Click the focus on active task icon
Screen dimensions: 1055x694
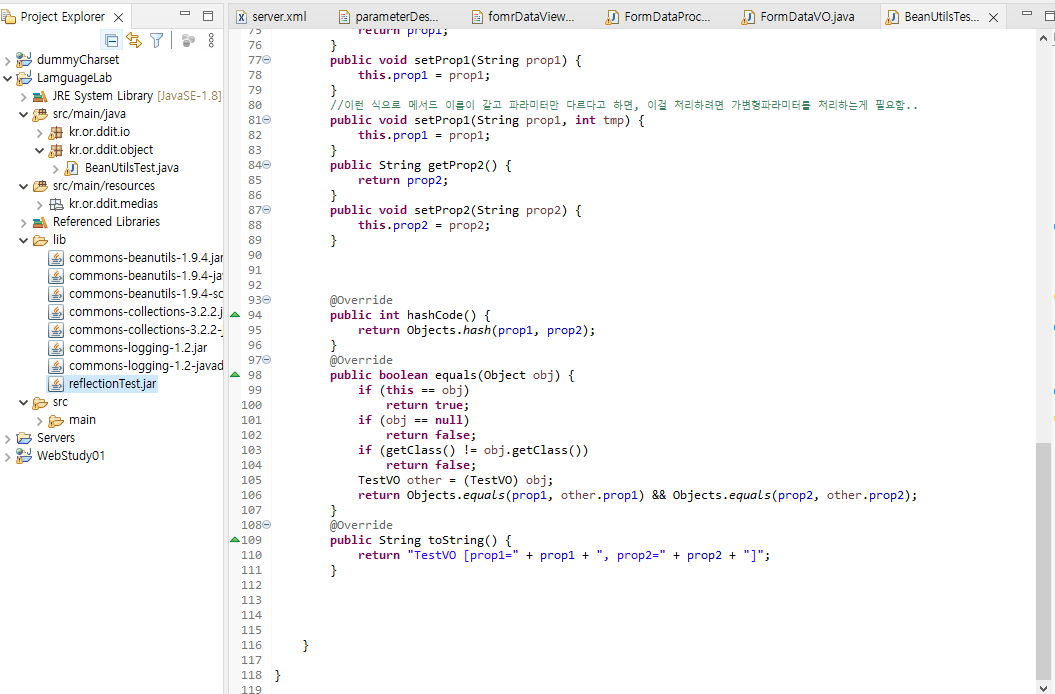(188, 41)
